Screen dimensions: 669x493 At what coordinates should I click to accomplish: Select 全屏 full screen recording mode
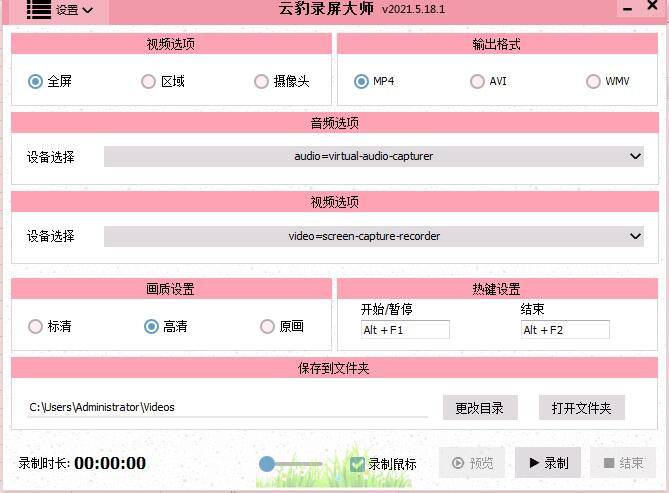tap(35, 81)
